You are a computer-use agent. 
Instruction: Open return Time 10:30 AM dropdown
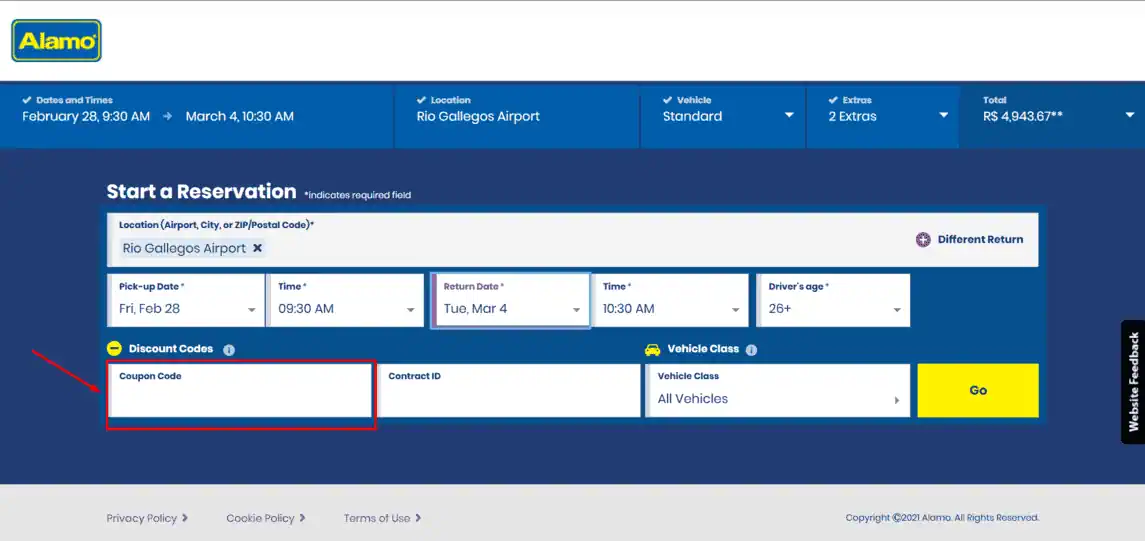click(x=670, y=300)
